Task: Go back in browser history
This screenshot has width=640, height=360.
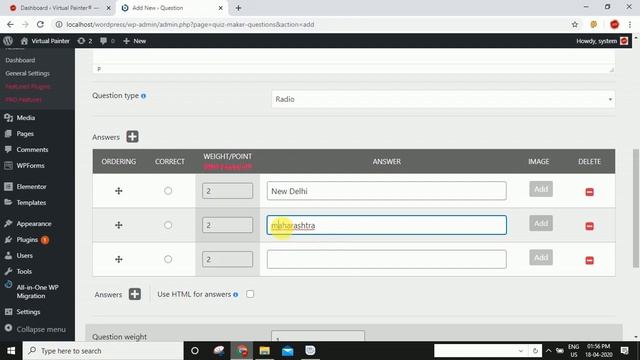Action: tap(10, 24)
